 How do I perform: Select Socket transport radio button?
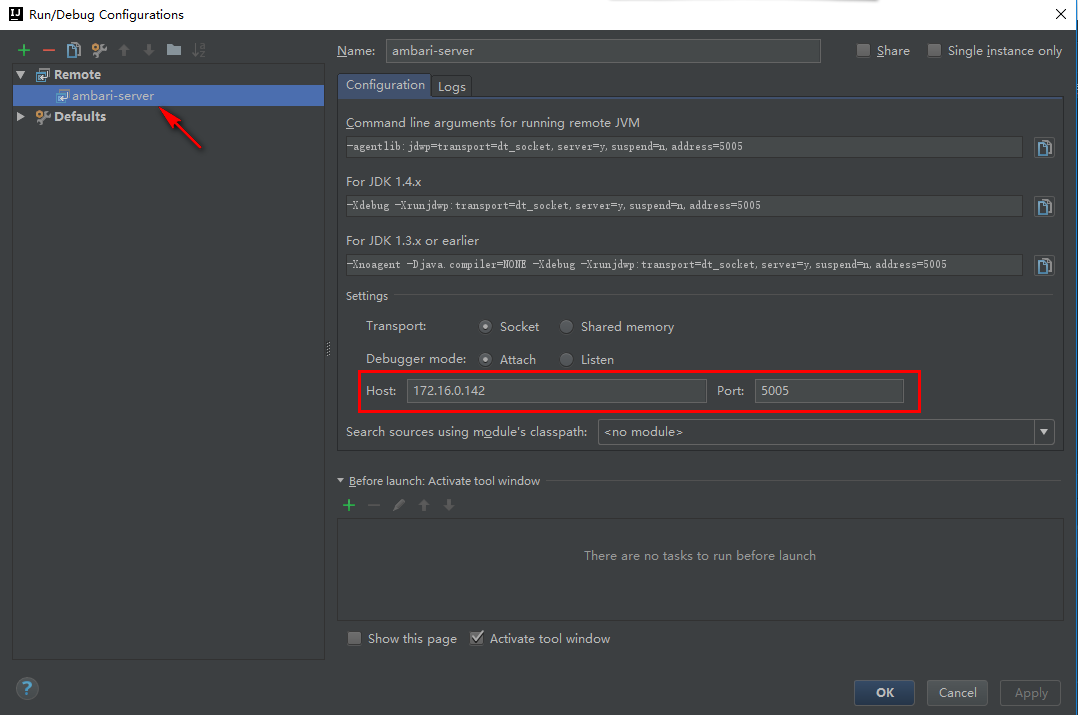[x=485, y=327]
